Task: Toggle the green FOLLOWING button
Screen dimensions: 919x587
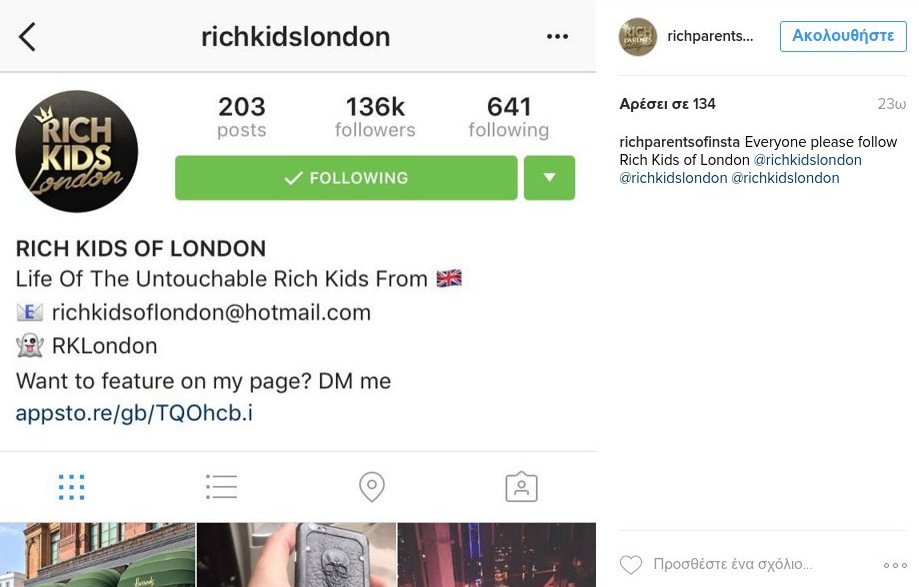Action: point(346,178)
